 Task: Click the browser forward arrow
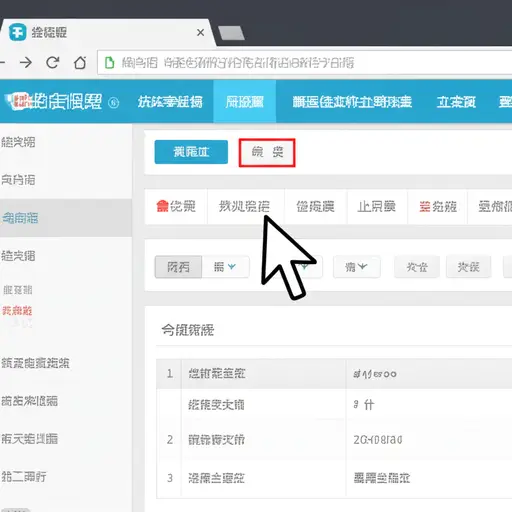pos(26,62)
